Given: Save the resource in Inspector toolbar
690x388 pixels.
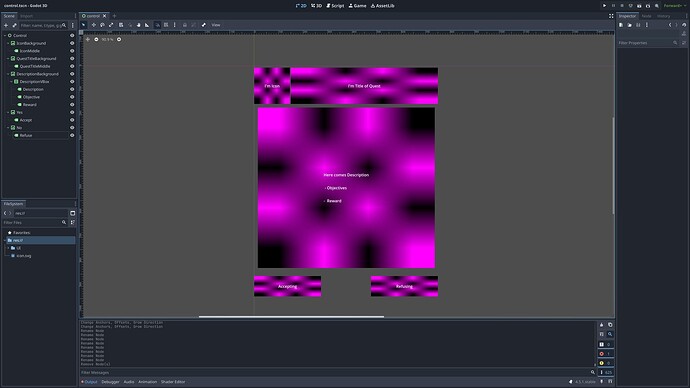Looking at the screenshot, I should (638, 25).
